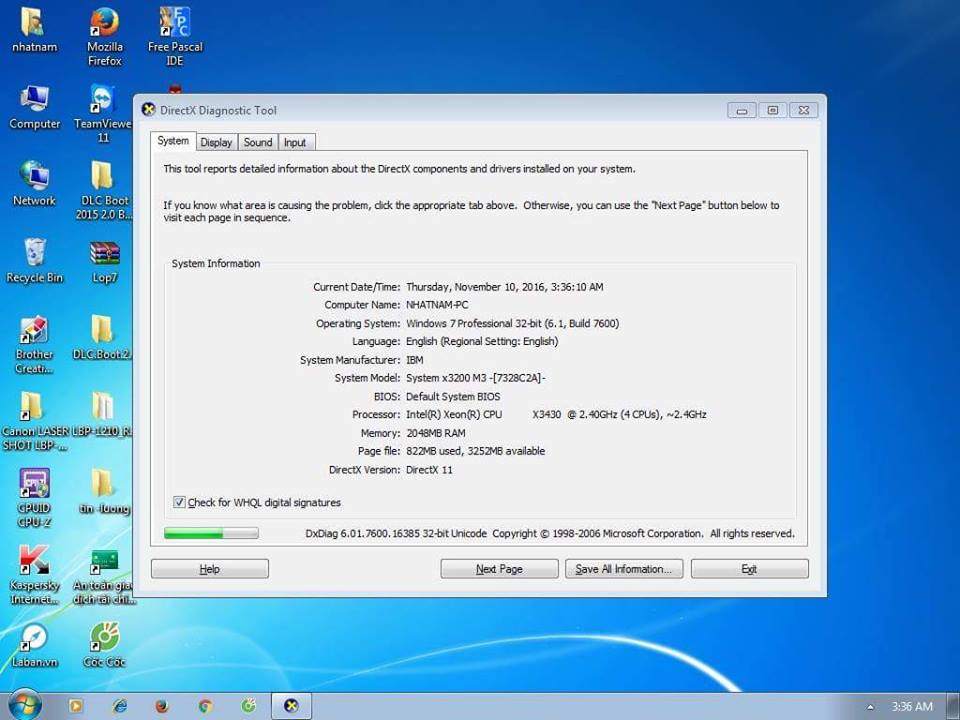The width and height of the screenshot is (960, 720).
Task: Click the green diagnostic progress bar
Action: coord(211,533)
